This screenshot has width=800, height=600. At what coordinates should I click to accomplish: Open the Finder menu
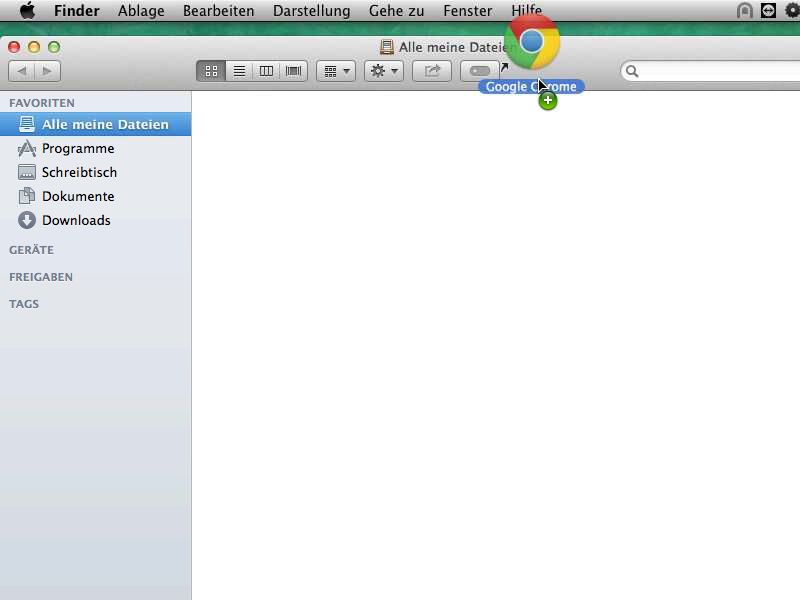(x=77, y=11)
